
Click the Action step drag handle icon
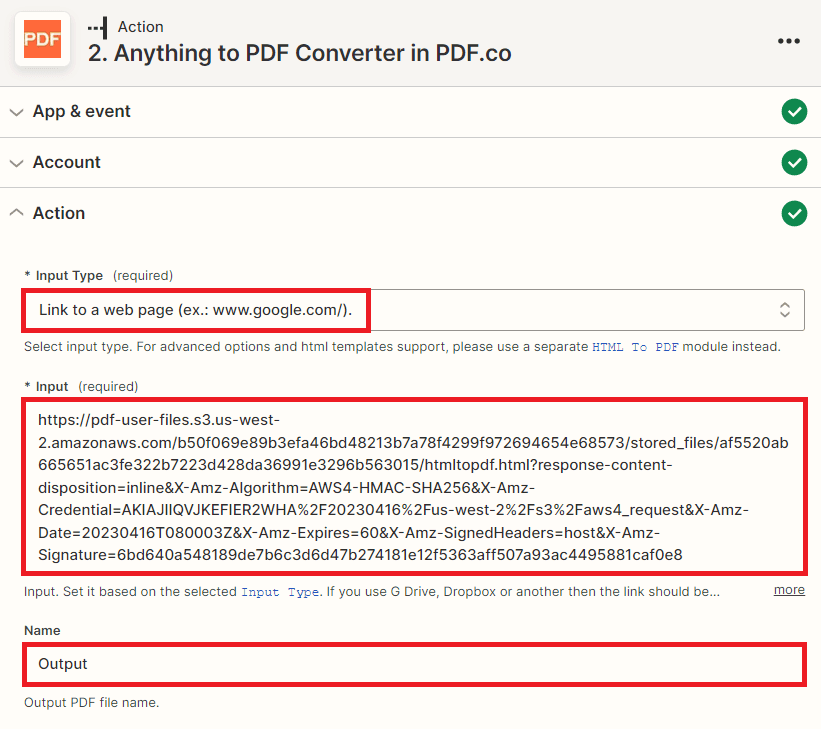[96, 27]
